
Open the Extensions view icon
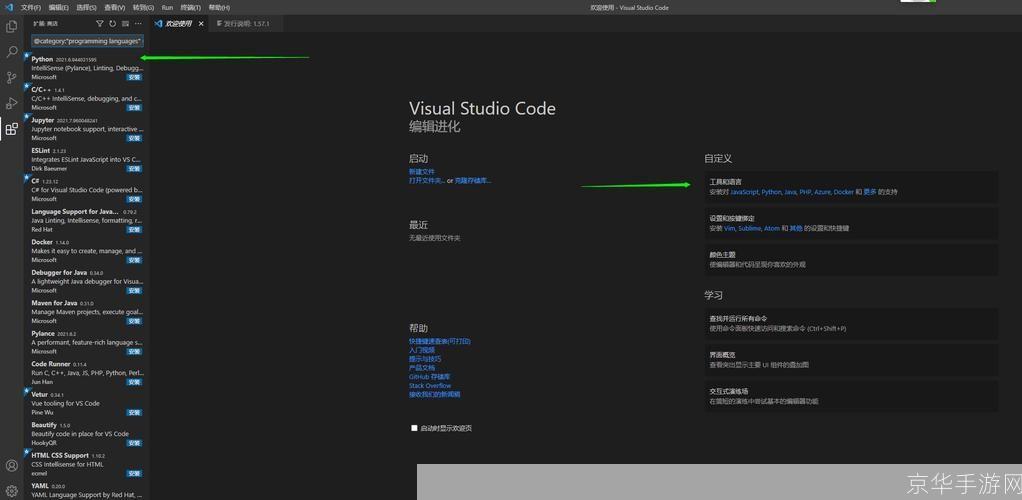[x=11, y=128]
